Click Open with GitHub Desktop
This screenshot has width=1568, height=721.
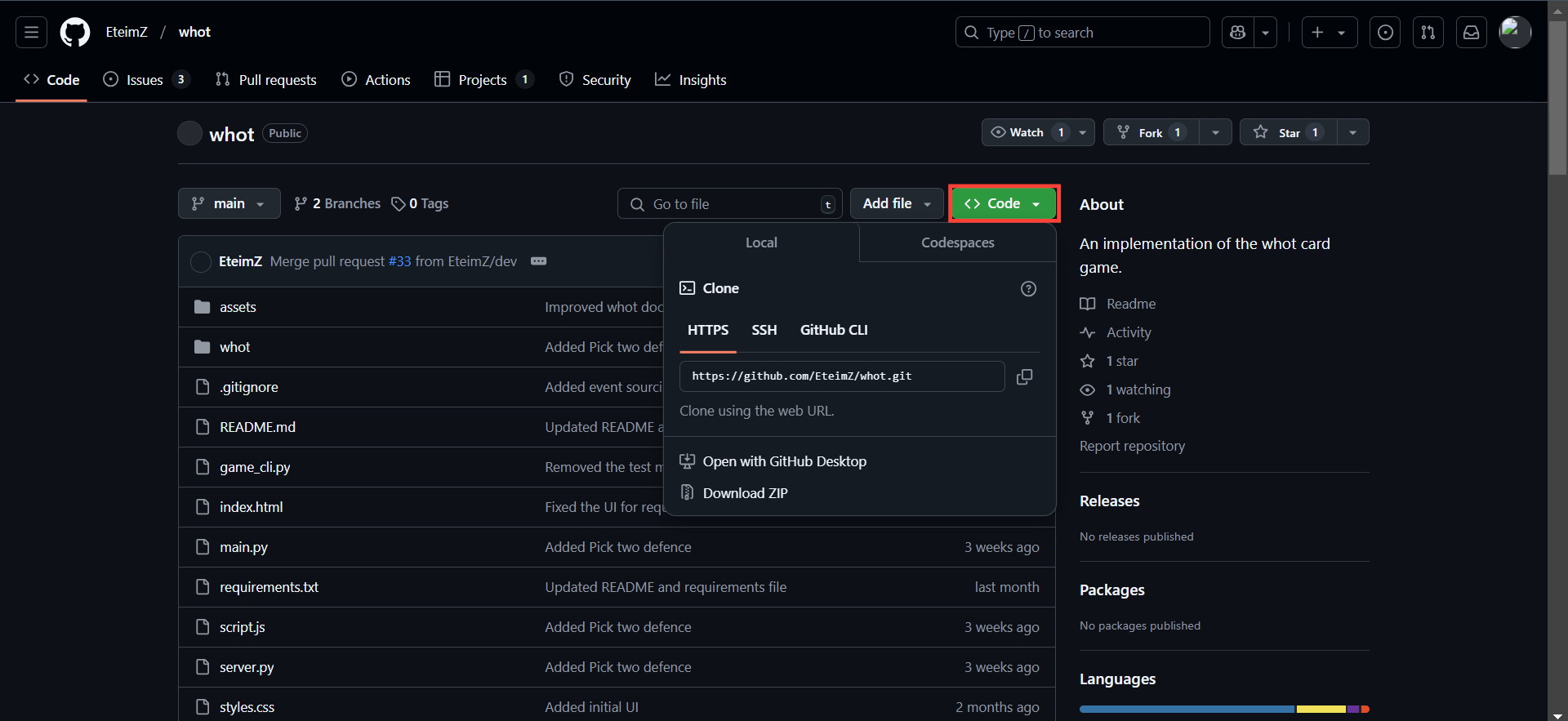click(785, 461)
